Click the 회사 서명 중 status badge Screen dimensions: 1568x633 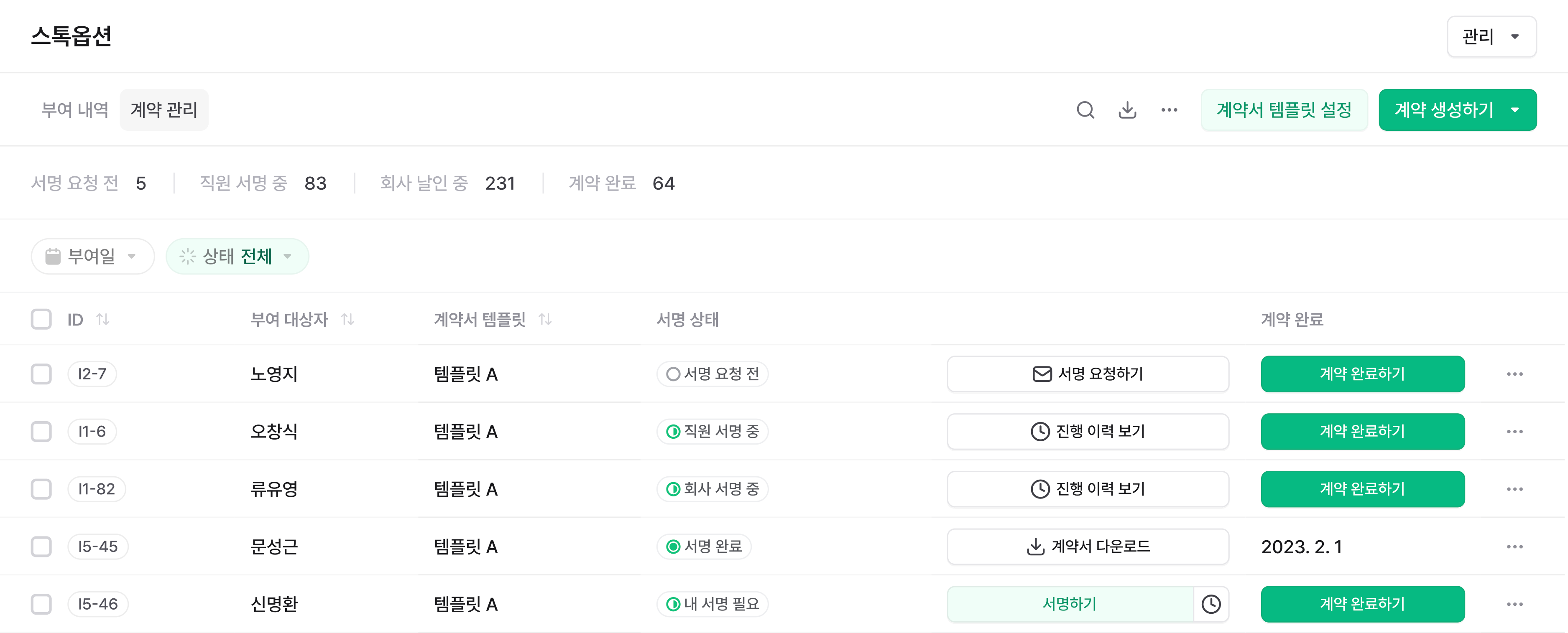point(713,489)
